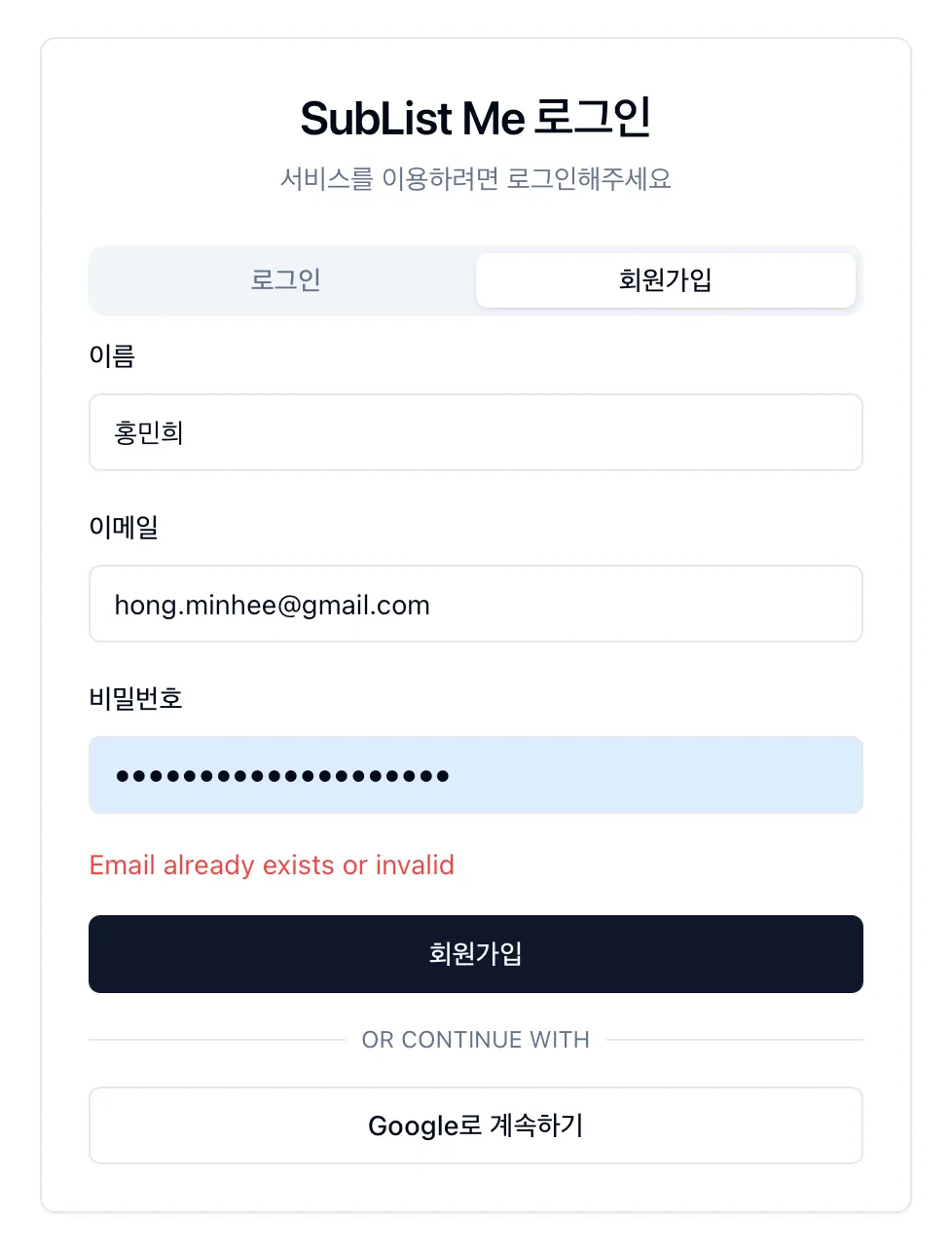952x1254 pixels.
Task: Click the 이름 field label
Action: 112,356
